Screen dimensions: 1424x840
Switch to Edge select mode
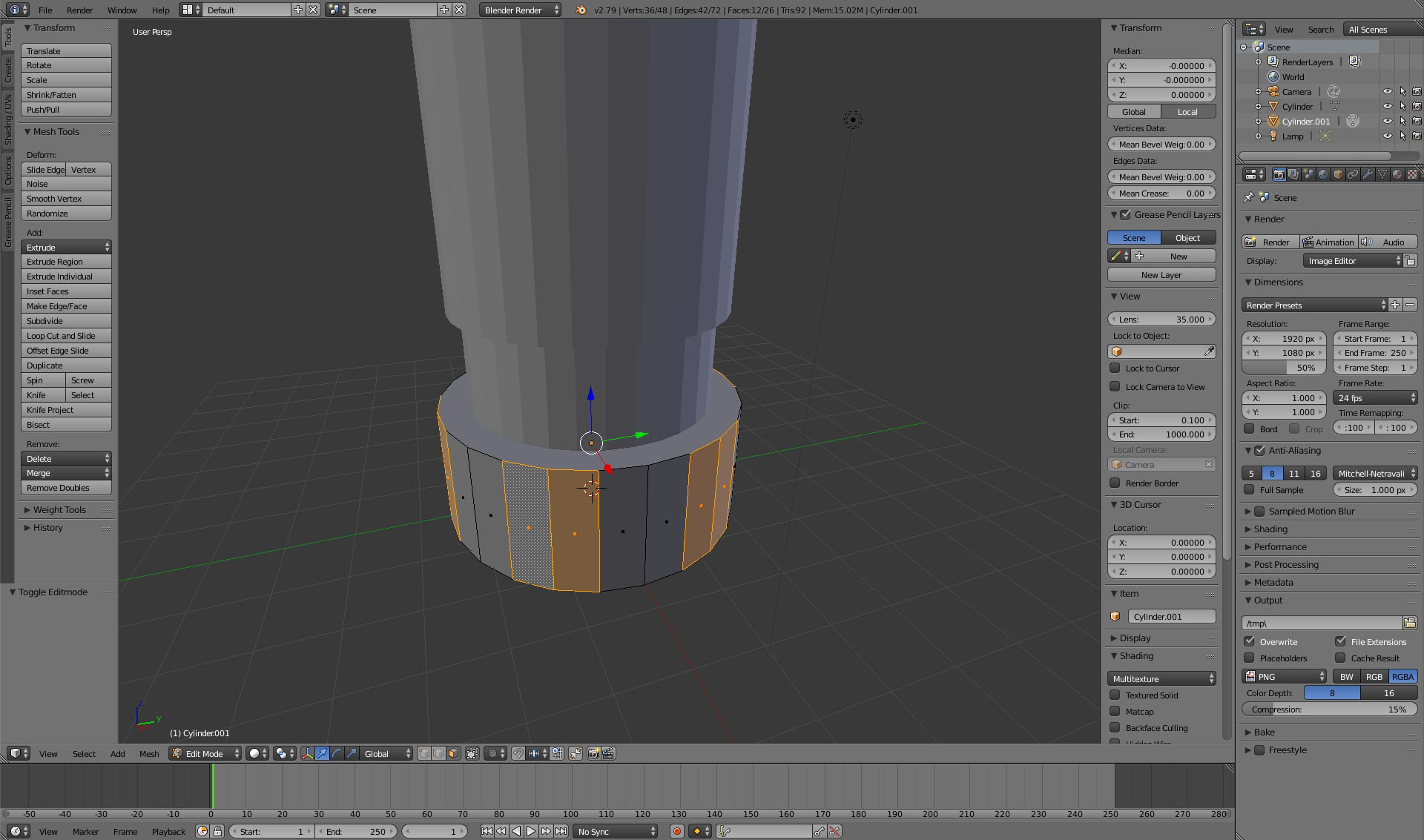pos(439,753)
